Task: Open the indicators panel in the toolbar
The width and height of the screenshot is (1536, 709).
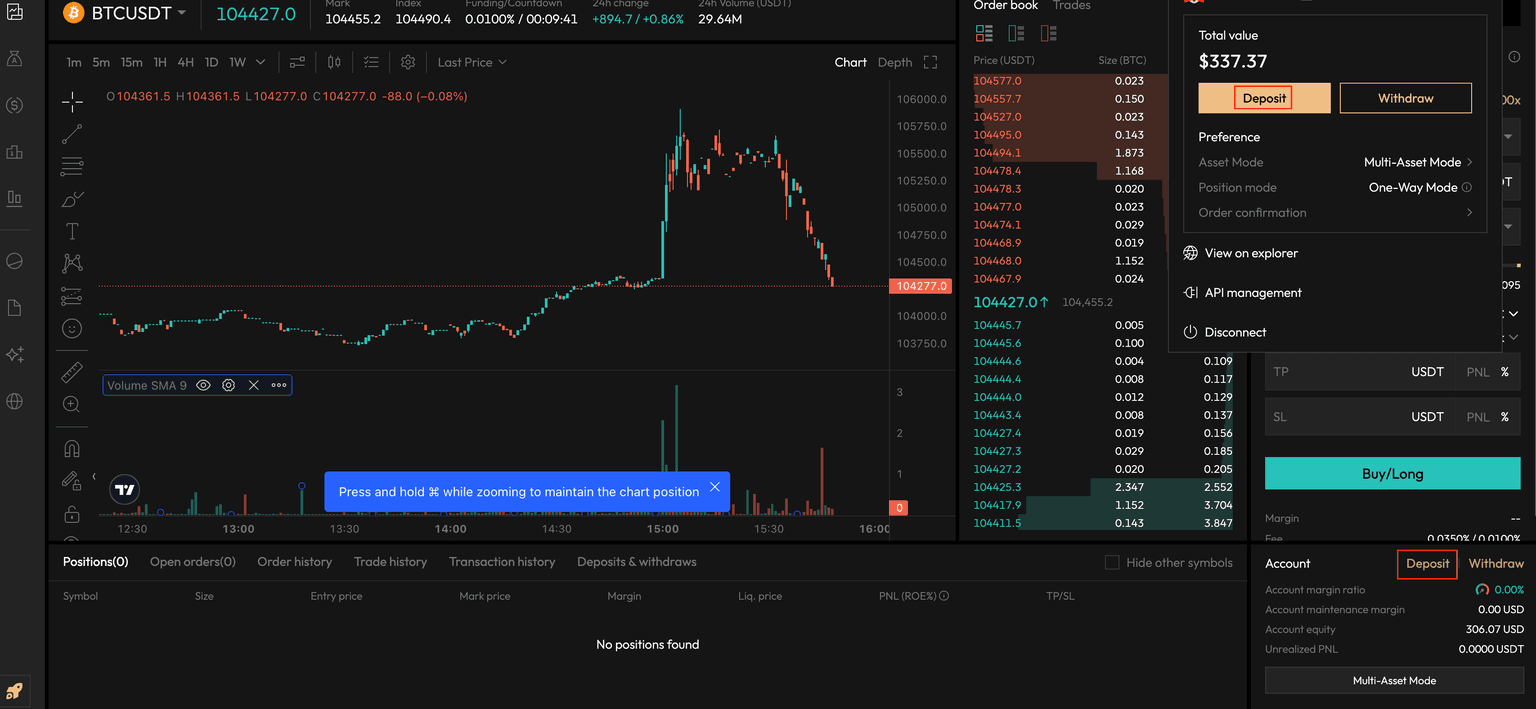Action: click(x=297, y=62)
